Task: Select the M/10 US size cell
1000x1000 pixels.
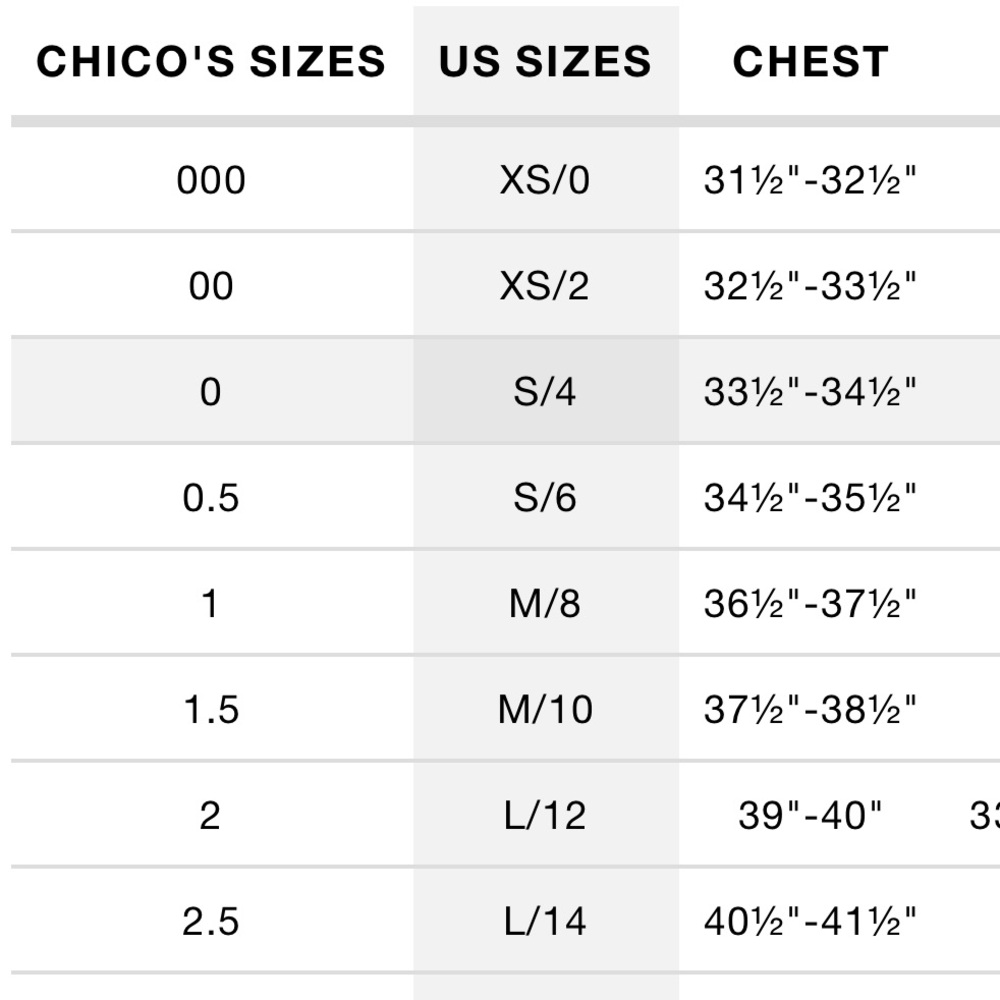Action: [545, 709]
